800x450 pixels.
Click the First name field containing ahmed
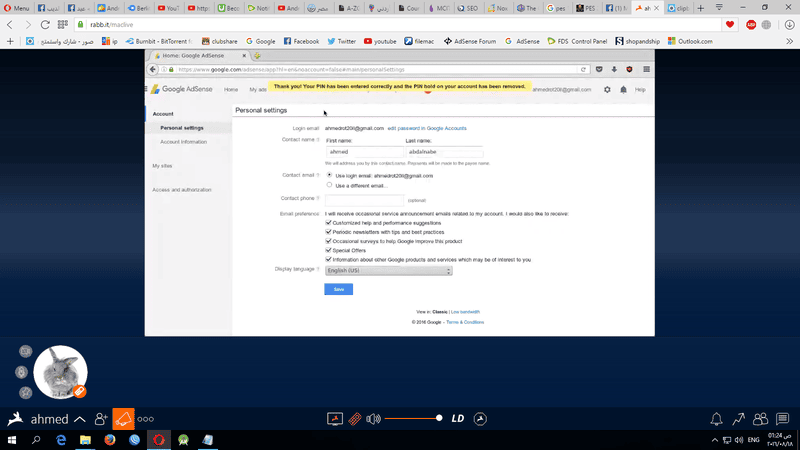(x=365, y=152)
